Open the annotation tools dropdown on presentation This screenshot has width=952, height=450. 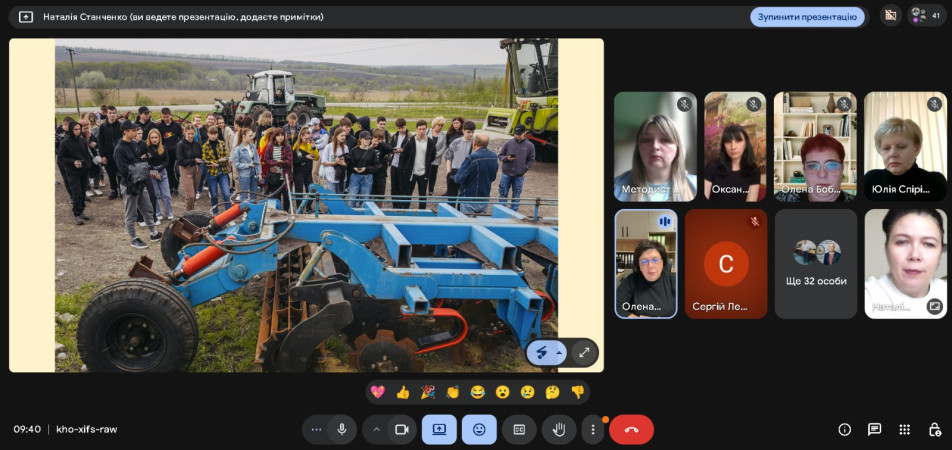(547, 352)
